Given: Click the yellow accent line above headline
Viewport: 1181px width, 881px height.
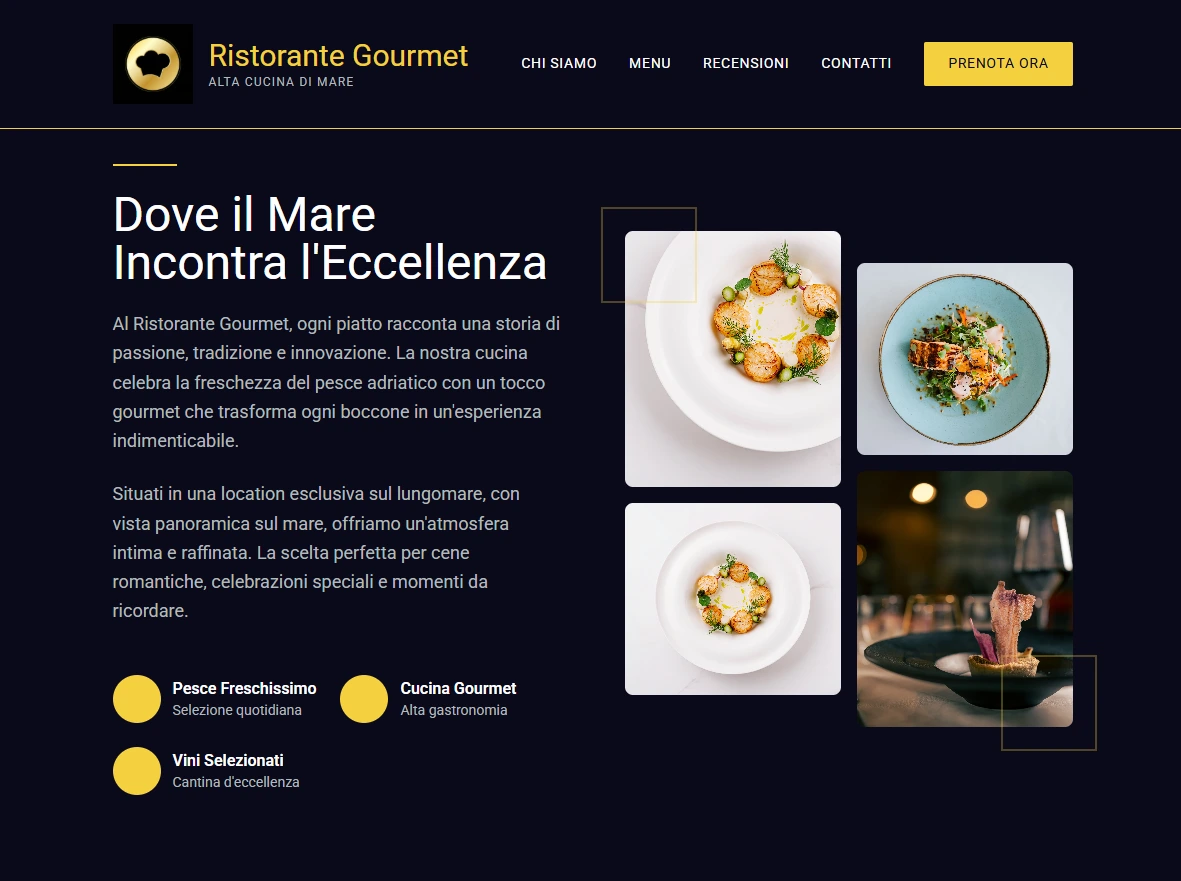Looking at the screenshot, I should [145, 164].
